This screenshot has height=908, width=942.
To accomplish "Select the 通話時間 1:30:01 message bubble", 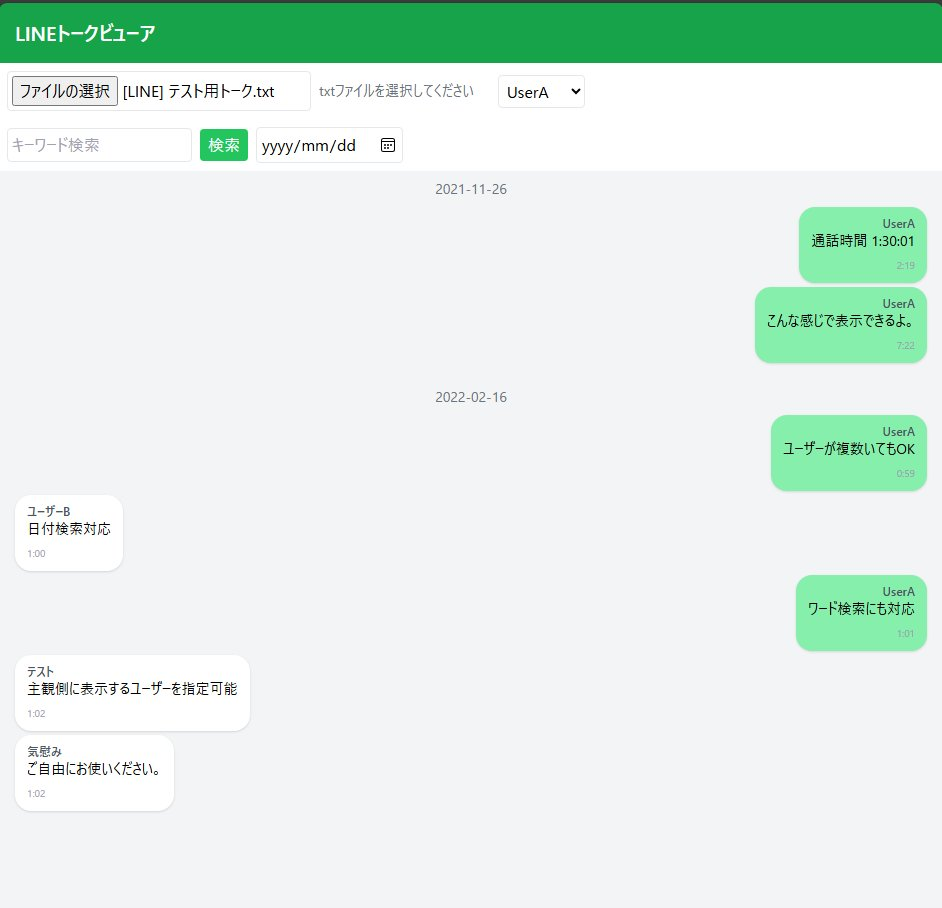I will click(x=862, y=244).
